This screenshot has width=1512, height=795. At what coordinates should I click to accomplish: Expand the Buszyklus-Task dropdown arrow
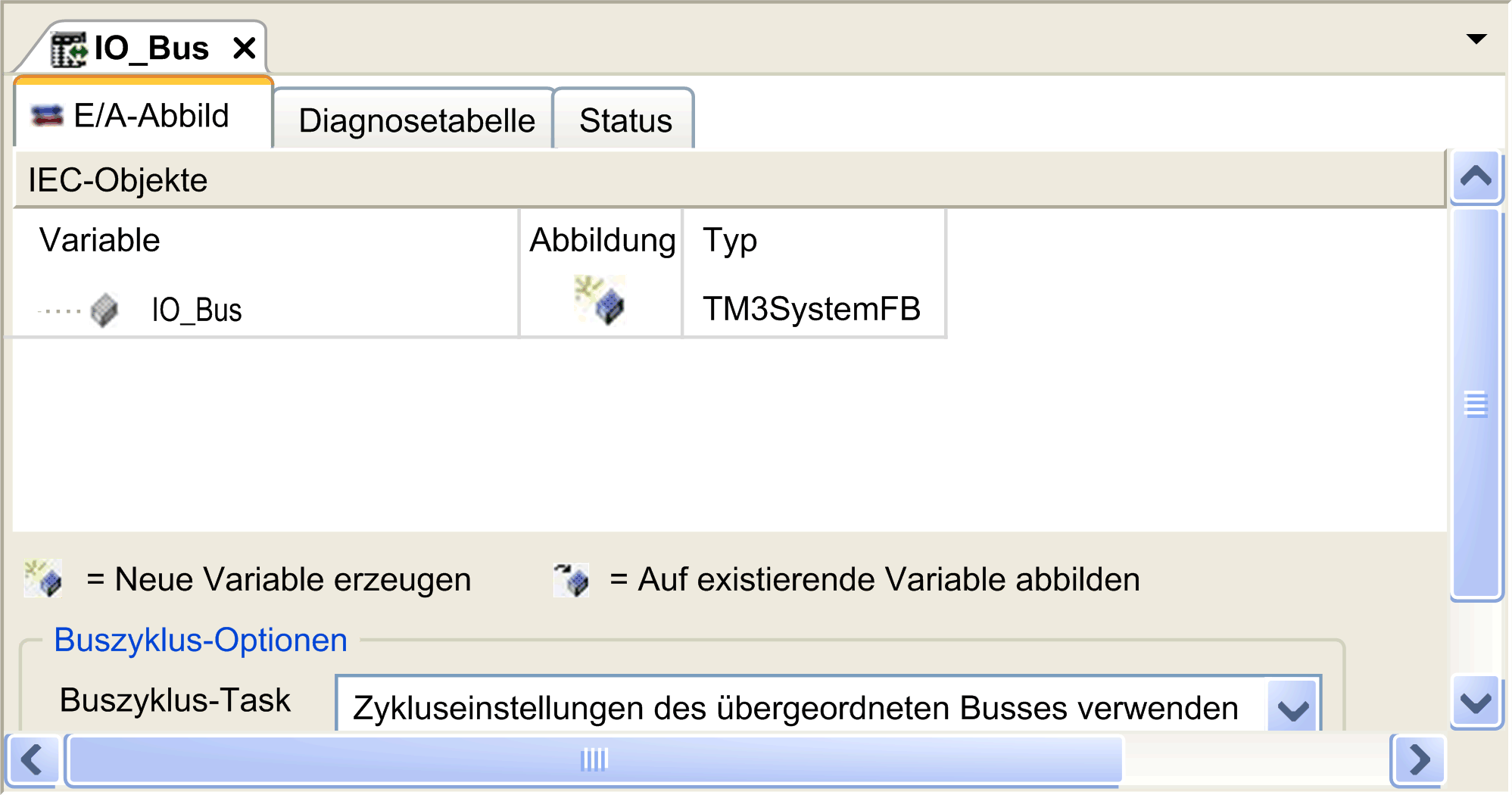(x=1293, y=707)
